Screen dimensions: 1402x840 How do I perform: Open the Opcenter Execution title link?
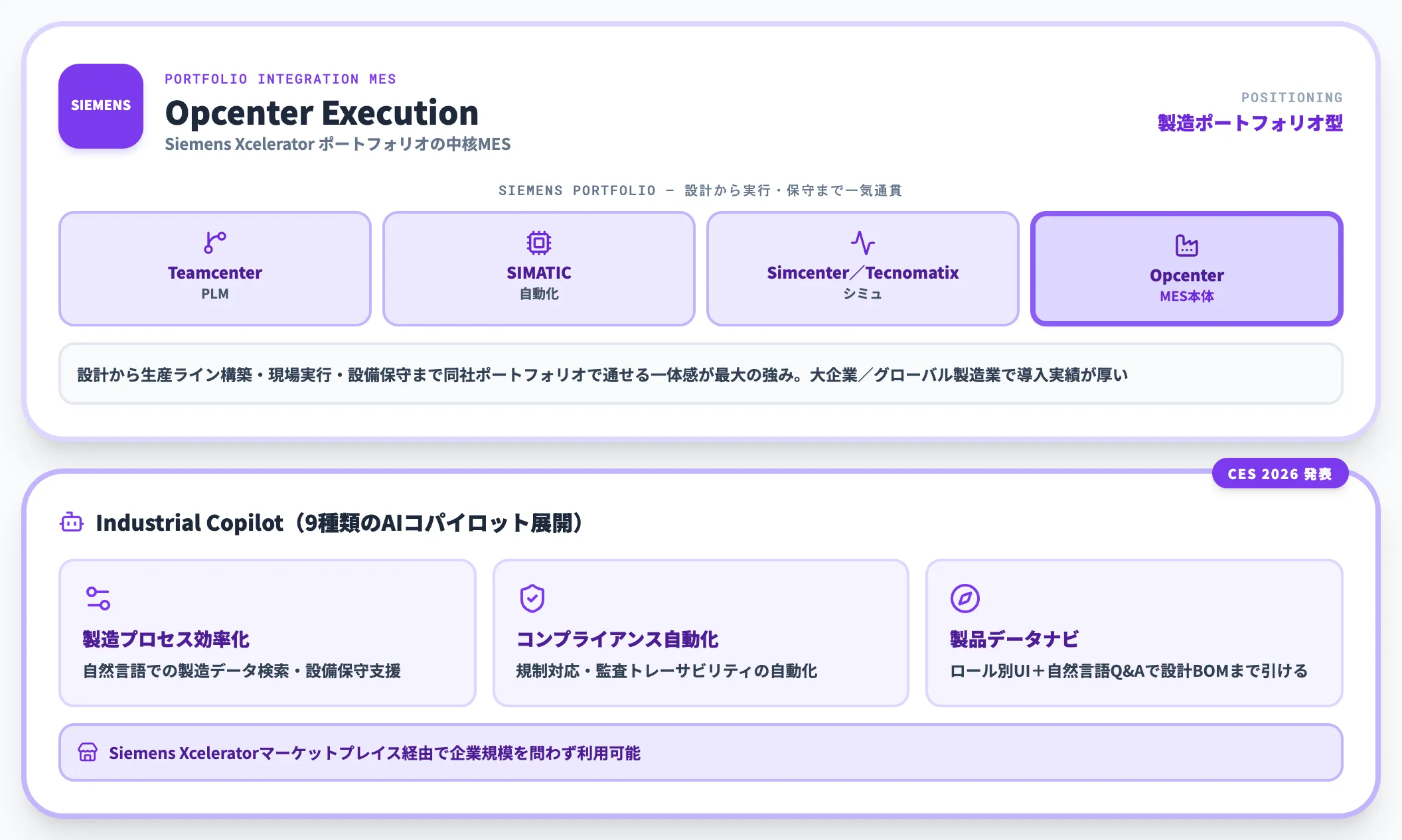(x=321, y=113)
